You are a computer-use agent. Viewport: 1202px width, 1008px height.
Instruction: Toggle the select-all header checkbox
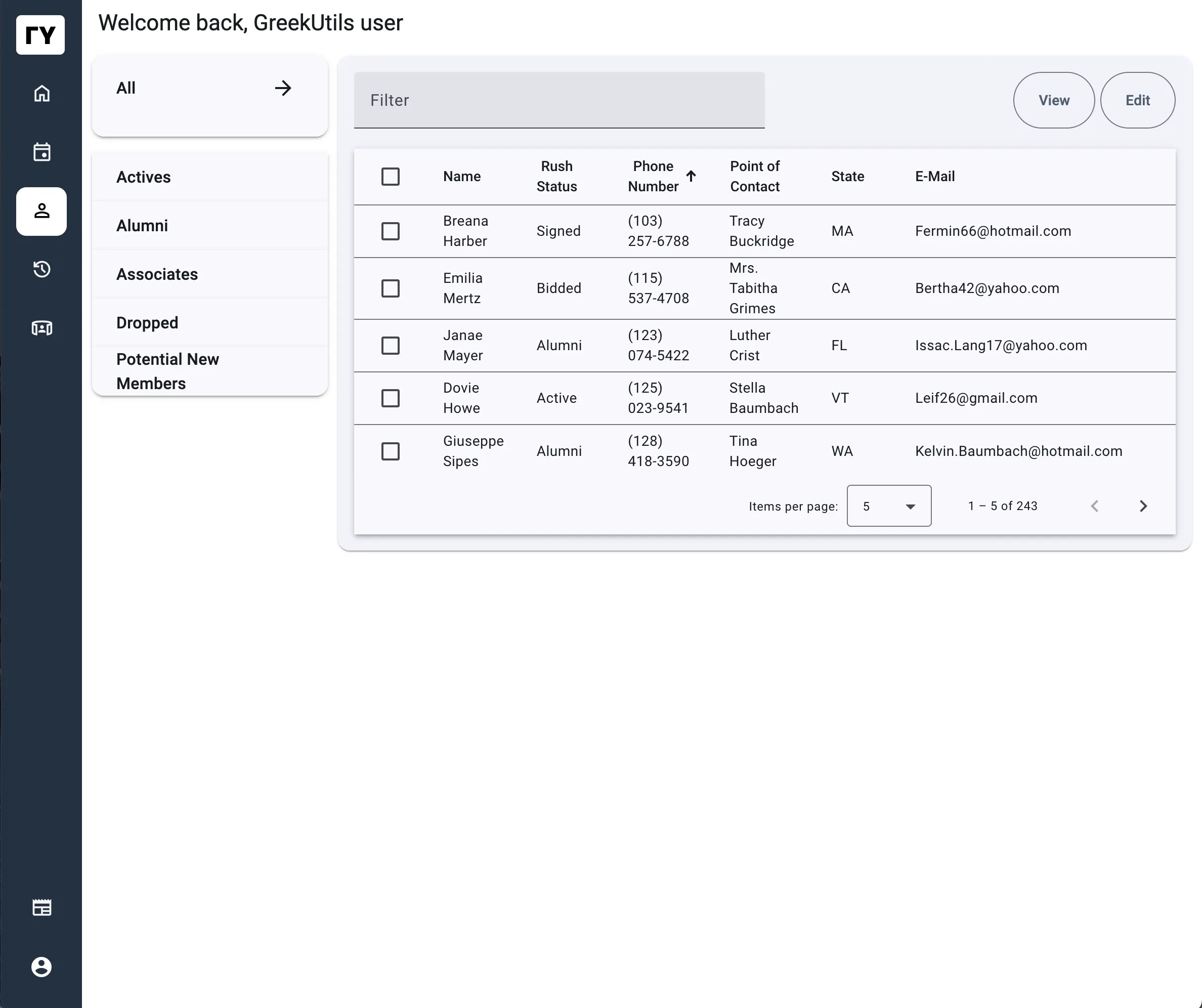(391, 176)
